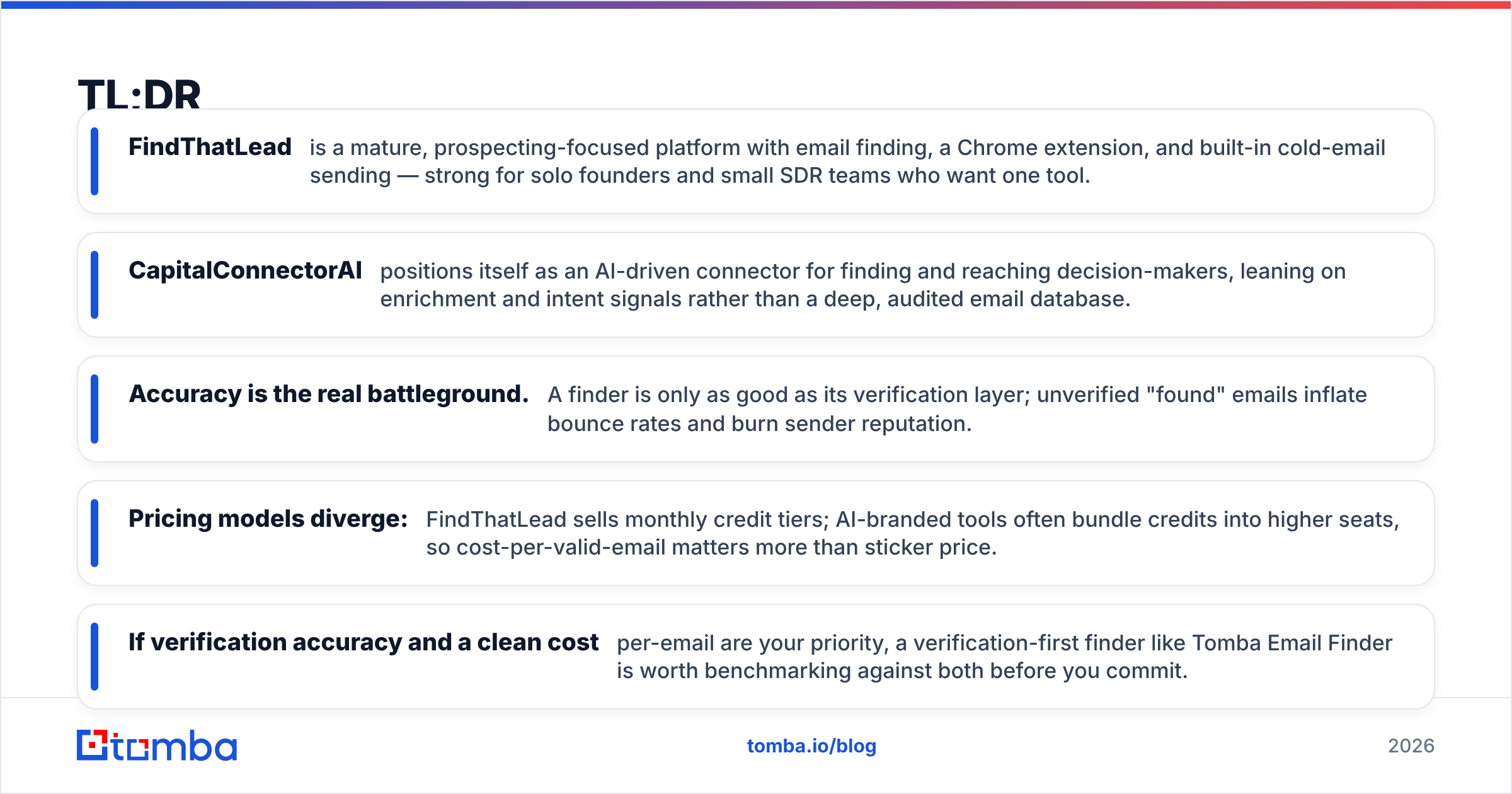
Task: Click the Tomba logo
Action: (x=157, y=745)
